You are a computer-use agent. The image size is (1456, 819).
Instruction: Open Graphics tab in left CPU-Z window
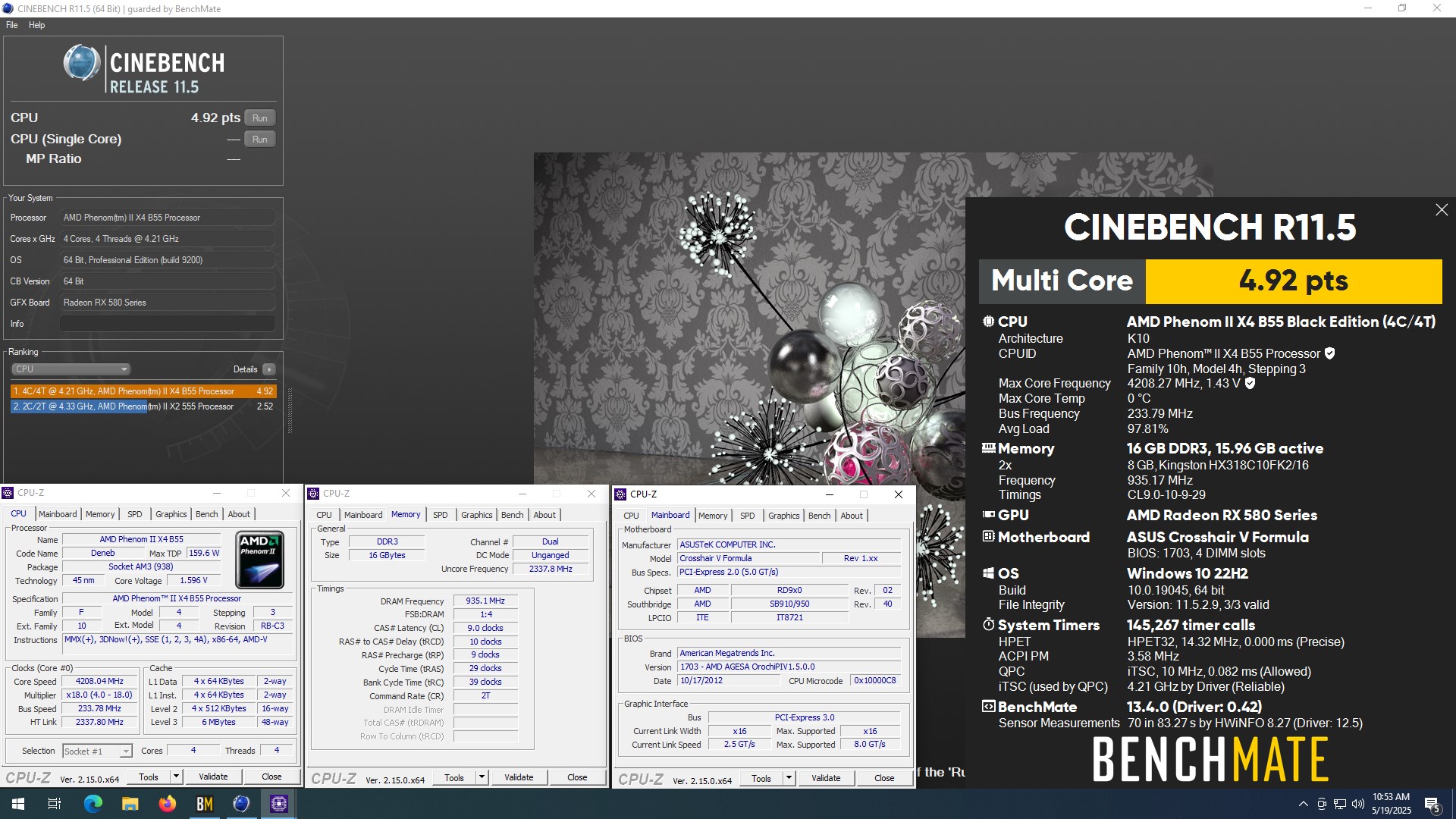coord(171,514)
